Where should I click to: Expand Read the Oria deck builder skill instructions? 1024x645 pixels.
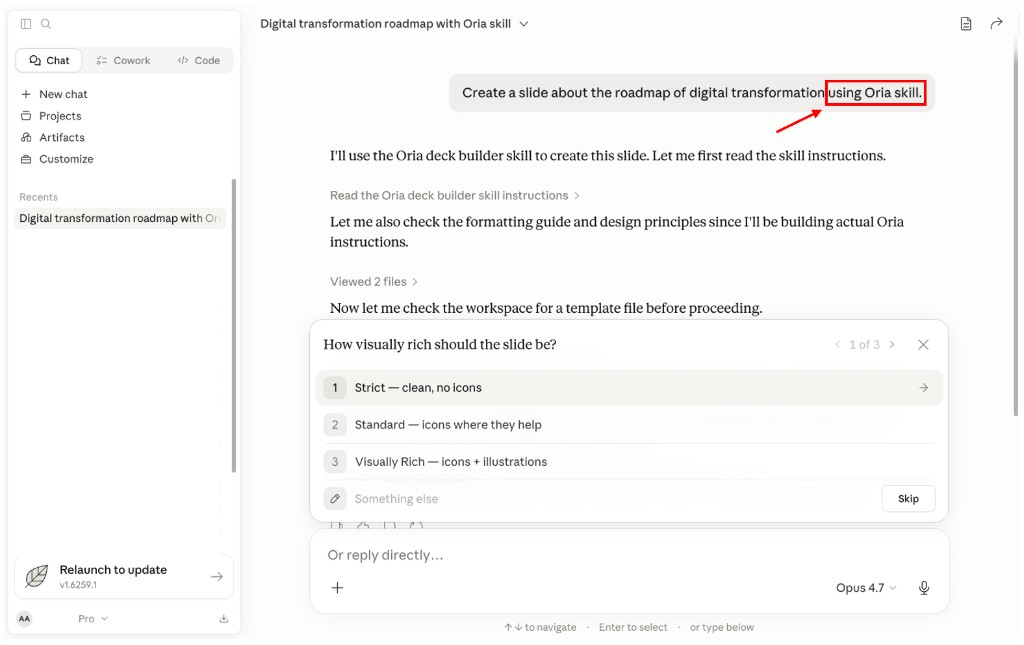[455, 195]
